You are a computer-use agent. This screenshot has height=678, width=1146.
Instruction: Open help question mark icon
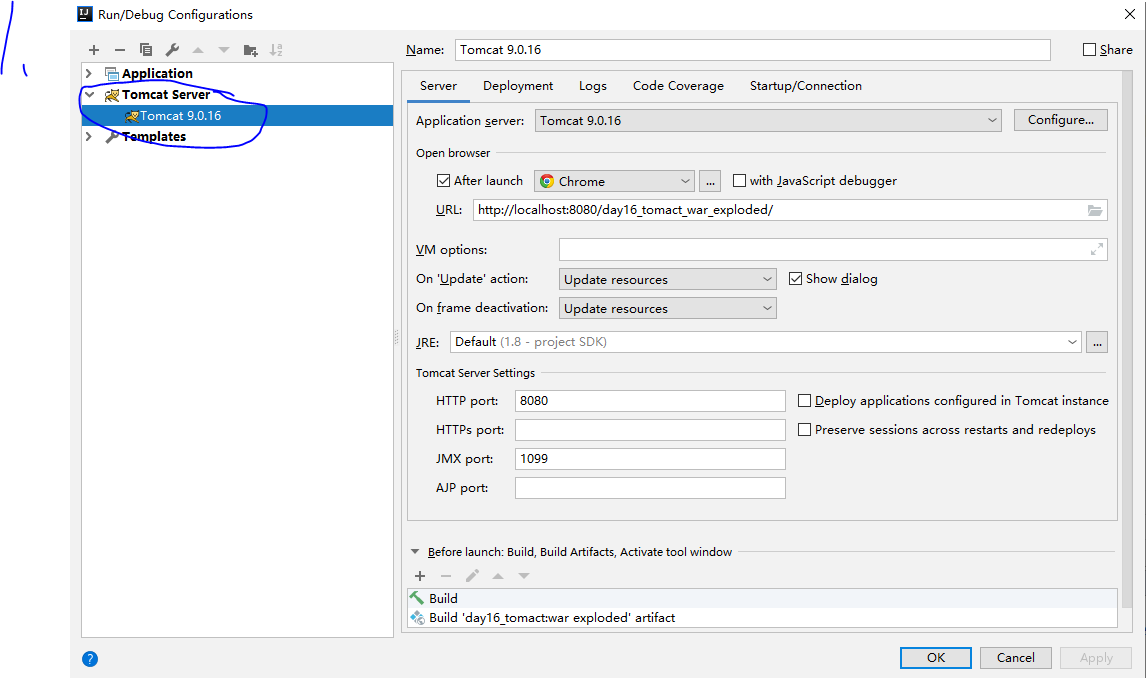(90, 659)
